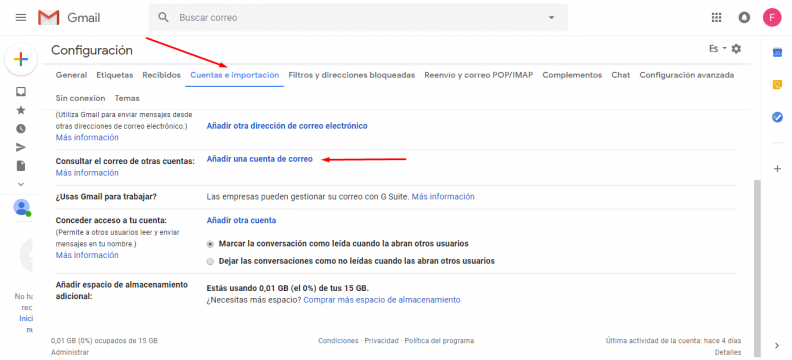Open Google Tasks side panel icon

point(777,117)
